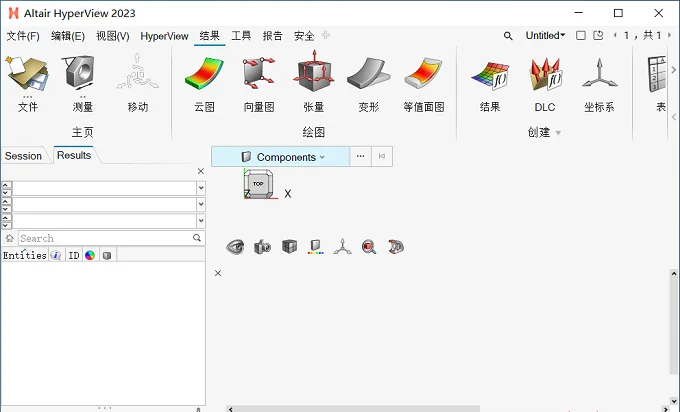Viewport: 680px width, 412px height.
Task: Click the page window type icon
Action: 598,36
